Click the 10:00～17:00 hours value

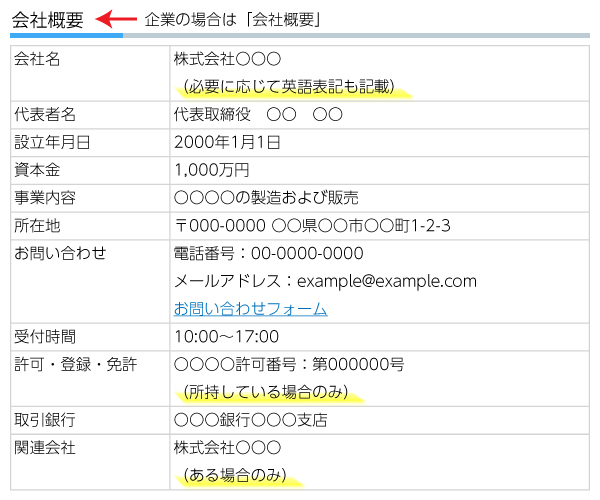[x=226, y=336]
